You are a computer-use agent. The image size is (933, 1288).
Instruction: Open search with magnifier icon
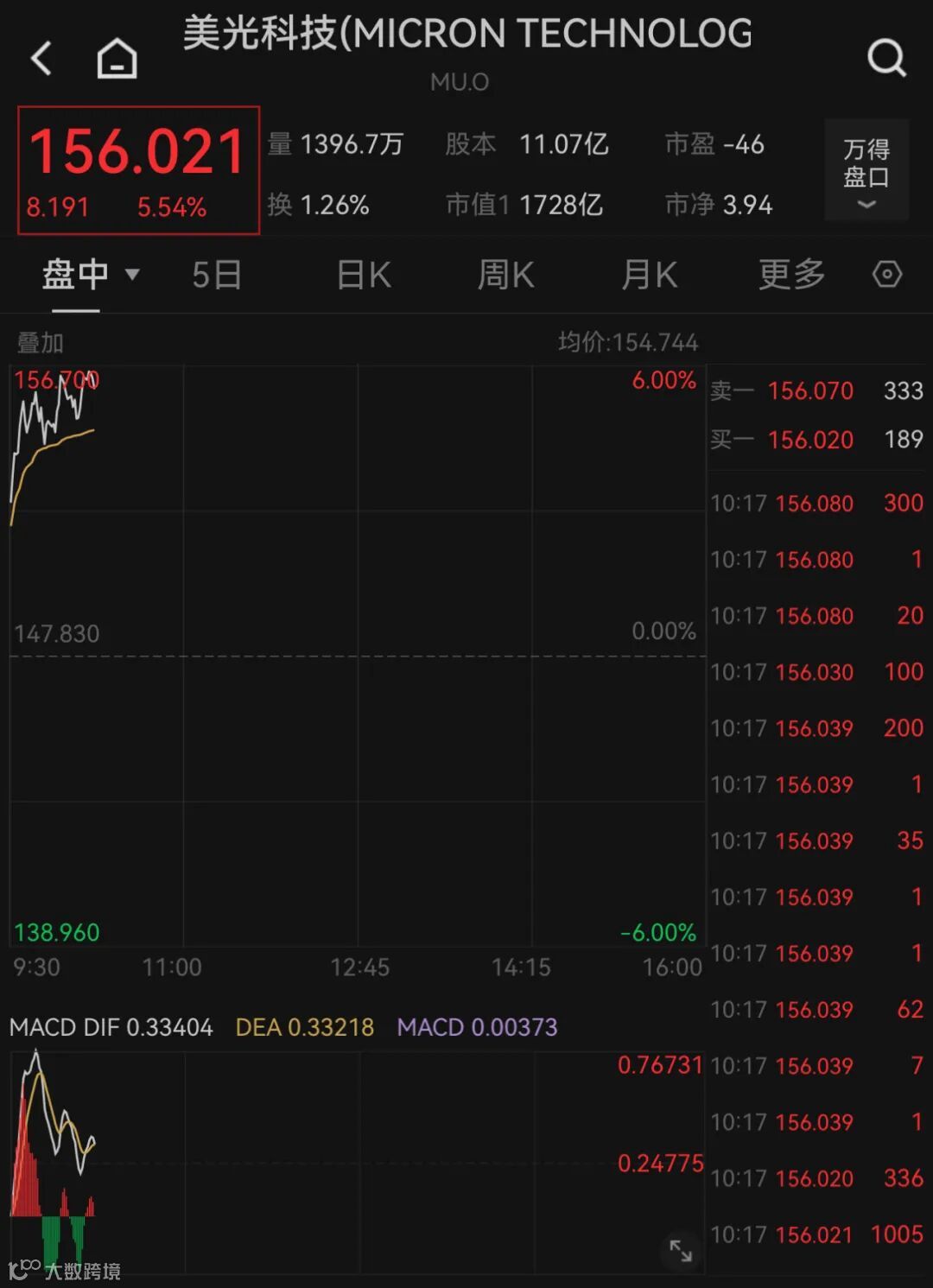click(886, 59)
